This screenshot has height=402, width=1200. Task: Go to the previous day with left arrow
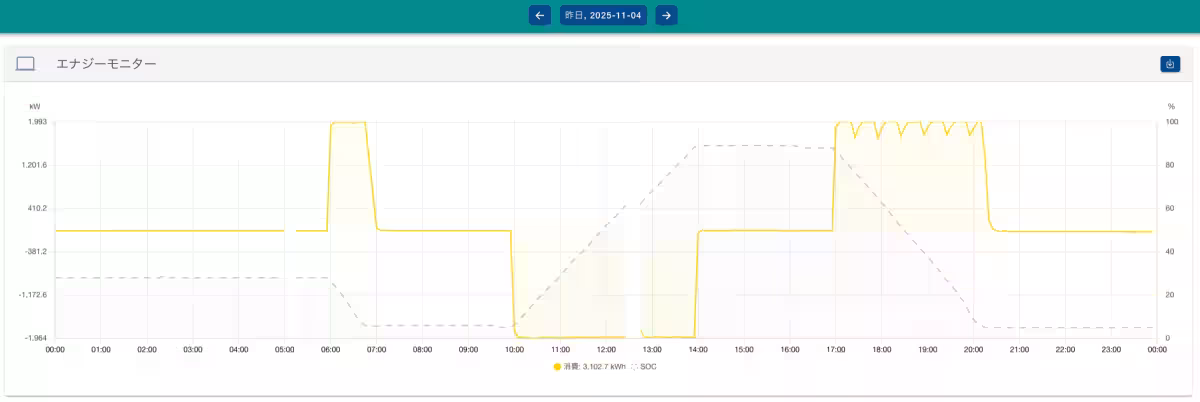[540, 15]
